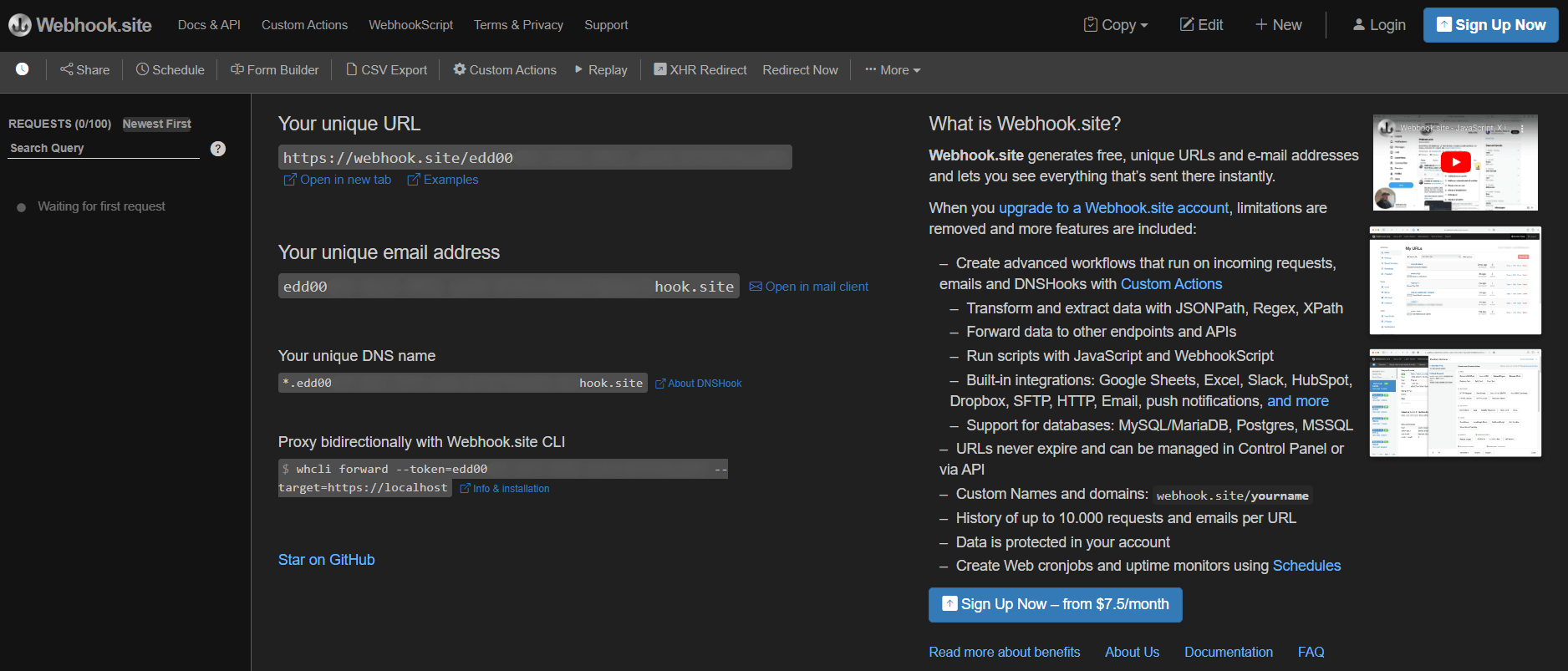Viewport: 1568px width, 671px height.
Task: Open WebhookScript page
Action: coord(410,25)
